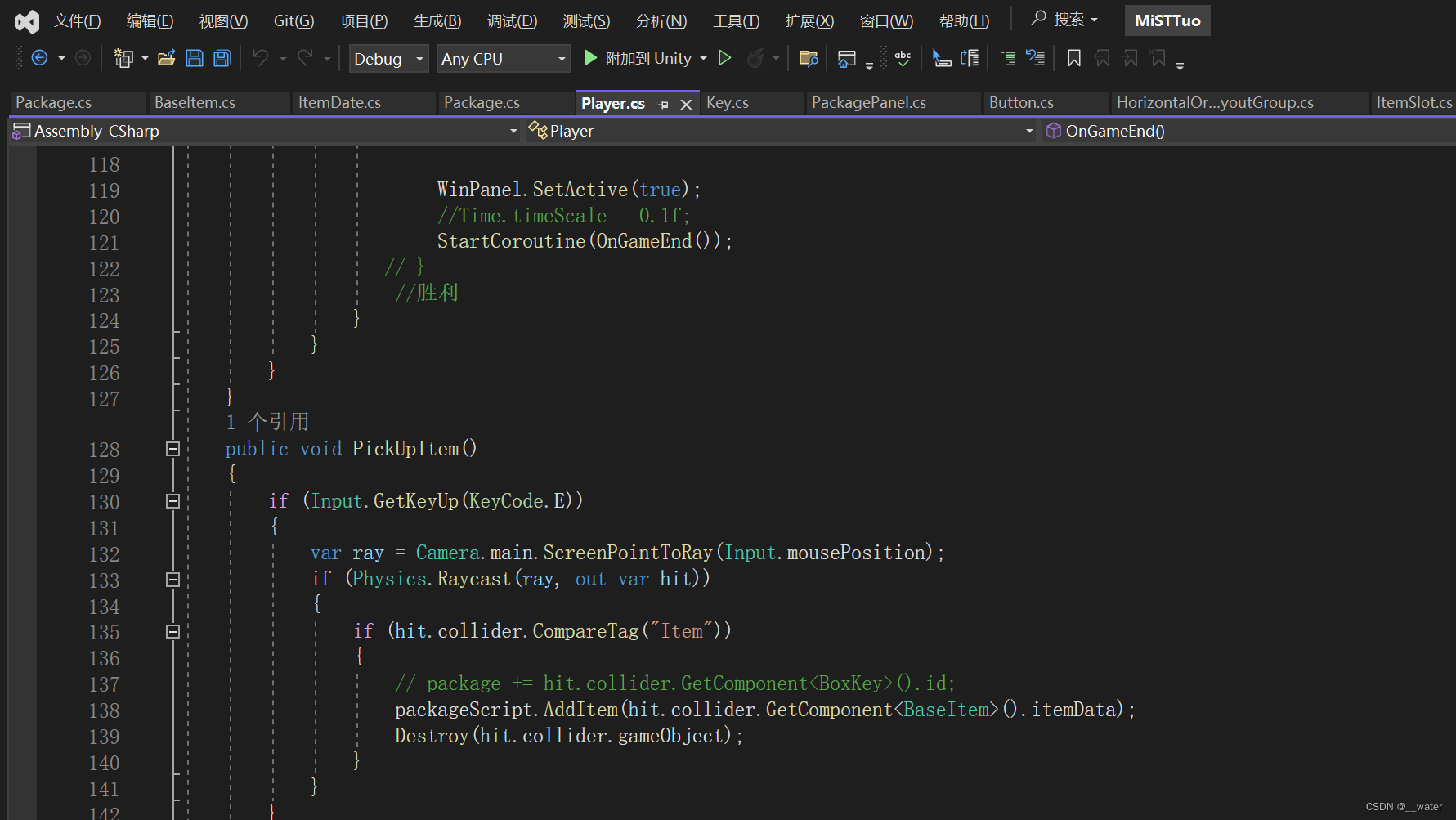
Task: Click the Redo arrow icon
Action: 305,58
